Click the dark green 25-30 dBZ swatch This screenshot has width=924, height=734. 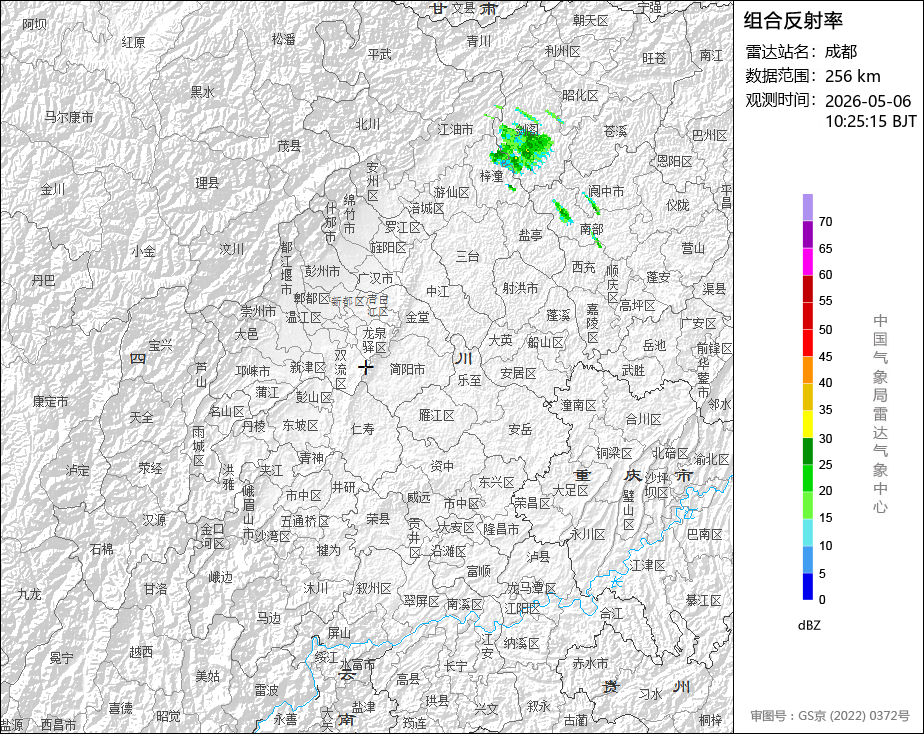click(x=807, y=451)
